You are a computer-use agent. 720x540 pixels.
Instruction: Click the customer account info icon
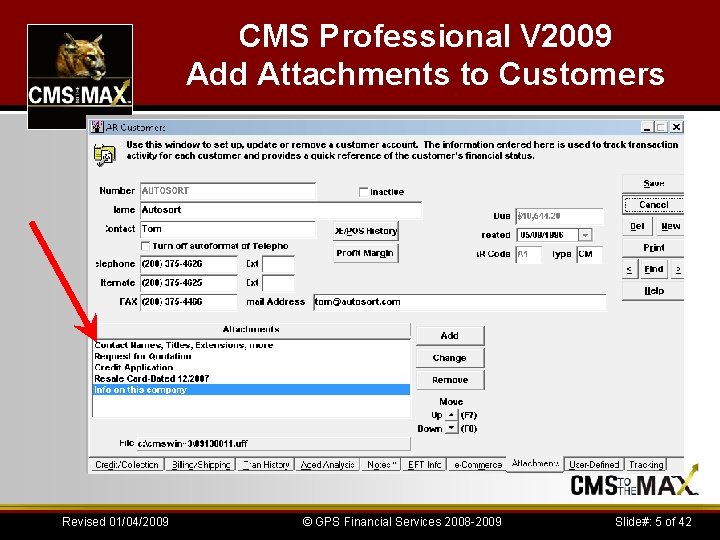pos(104,155)
